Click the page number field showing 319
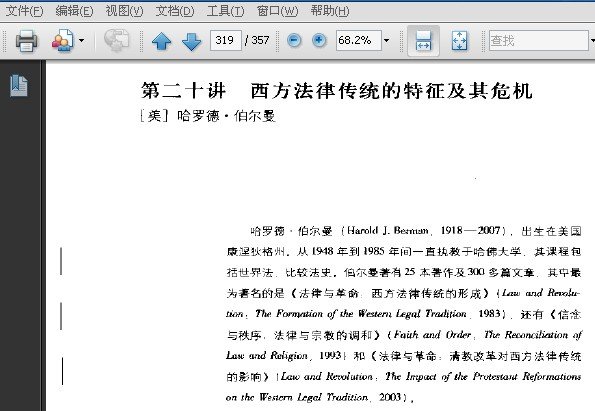 [226, 40]
